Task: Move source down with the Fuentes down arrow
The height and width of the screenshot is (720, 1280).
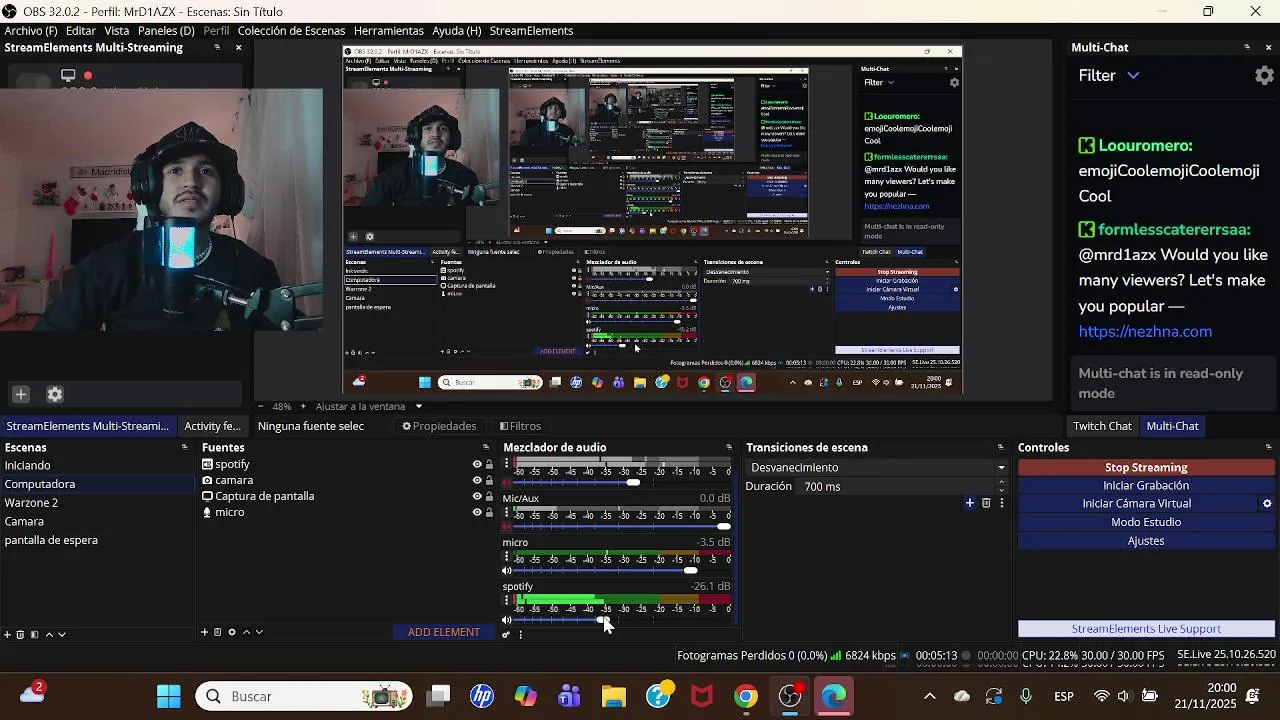Action: [260, 632]
